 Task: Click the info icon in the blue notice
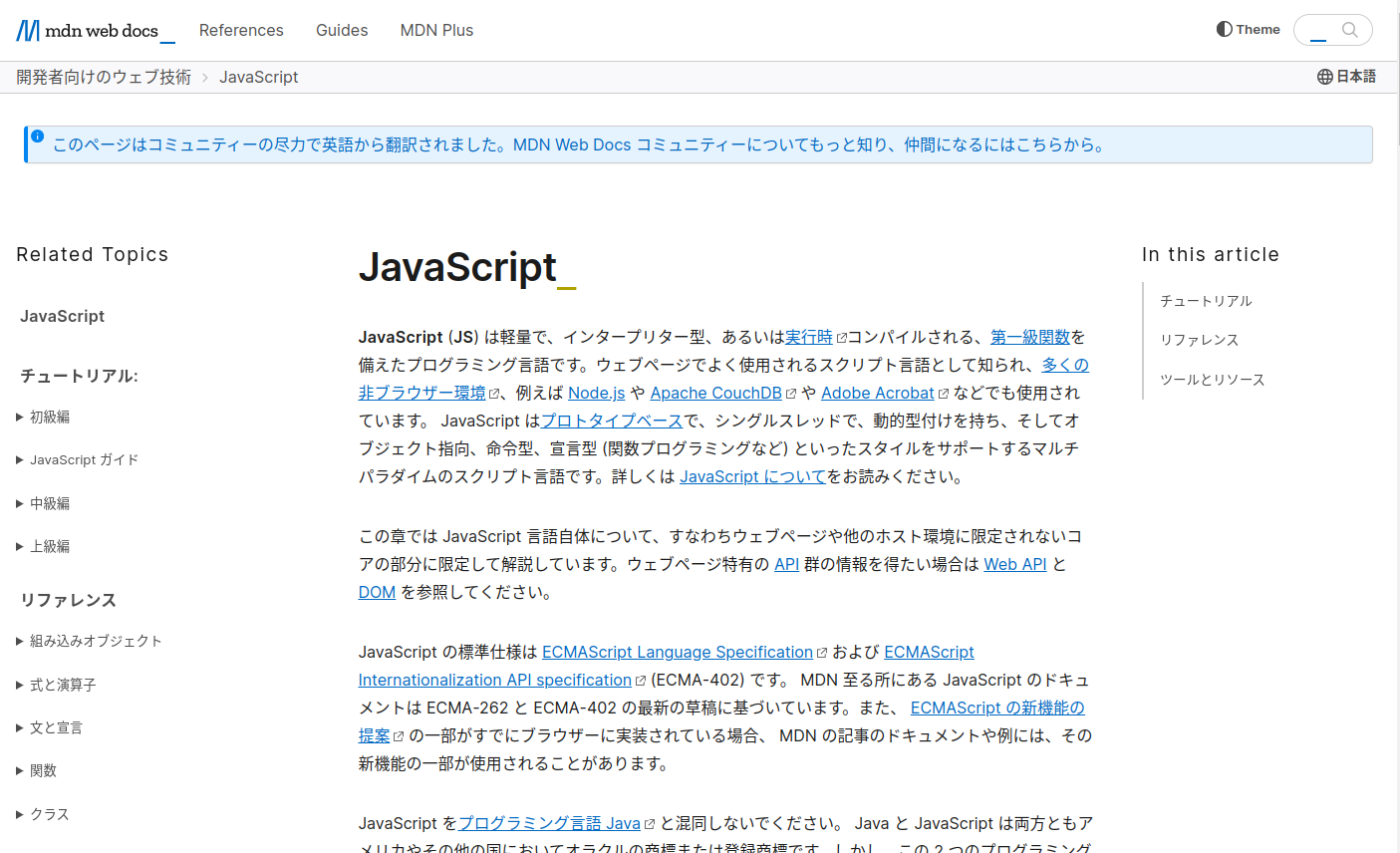tap(38, 137)
